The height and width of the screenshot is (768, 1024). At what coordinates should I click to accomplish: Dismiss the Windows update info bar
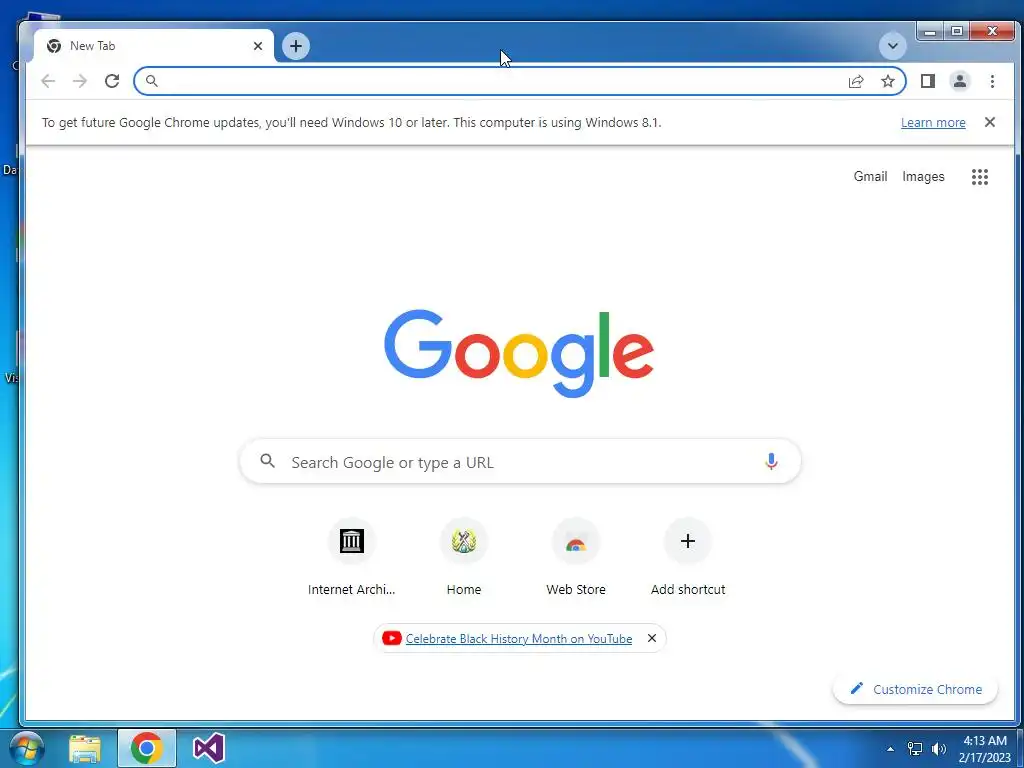(x=990, y=122)
